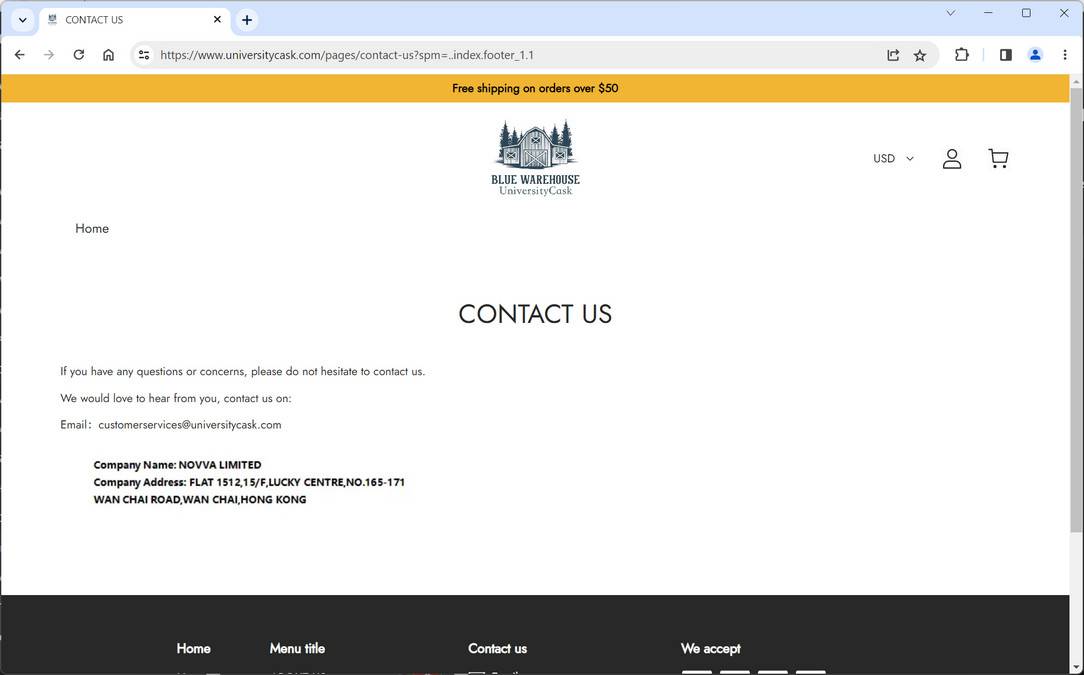Open the account sign-in icon

951,158
